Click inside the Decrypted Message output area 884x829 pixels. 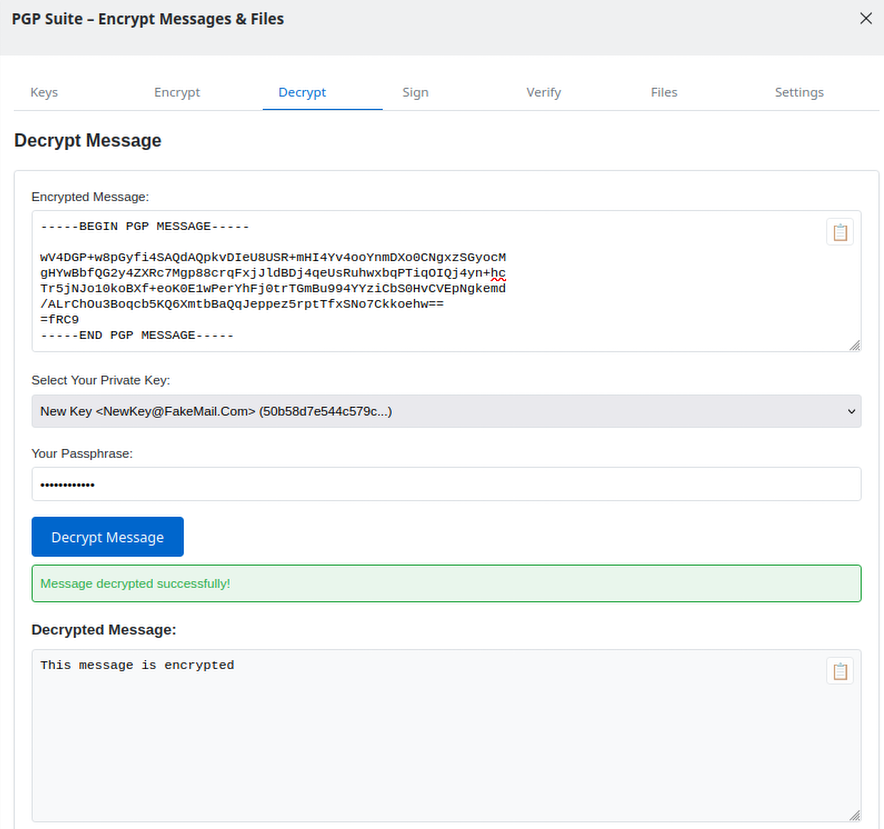pos(446,735)
